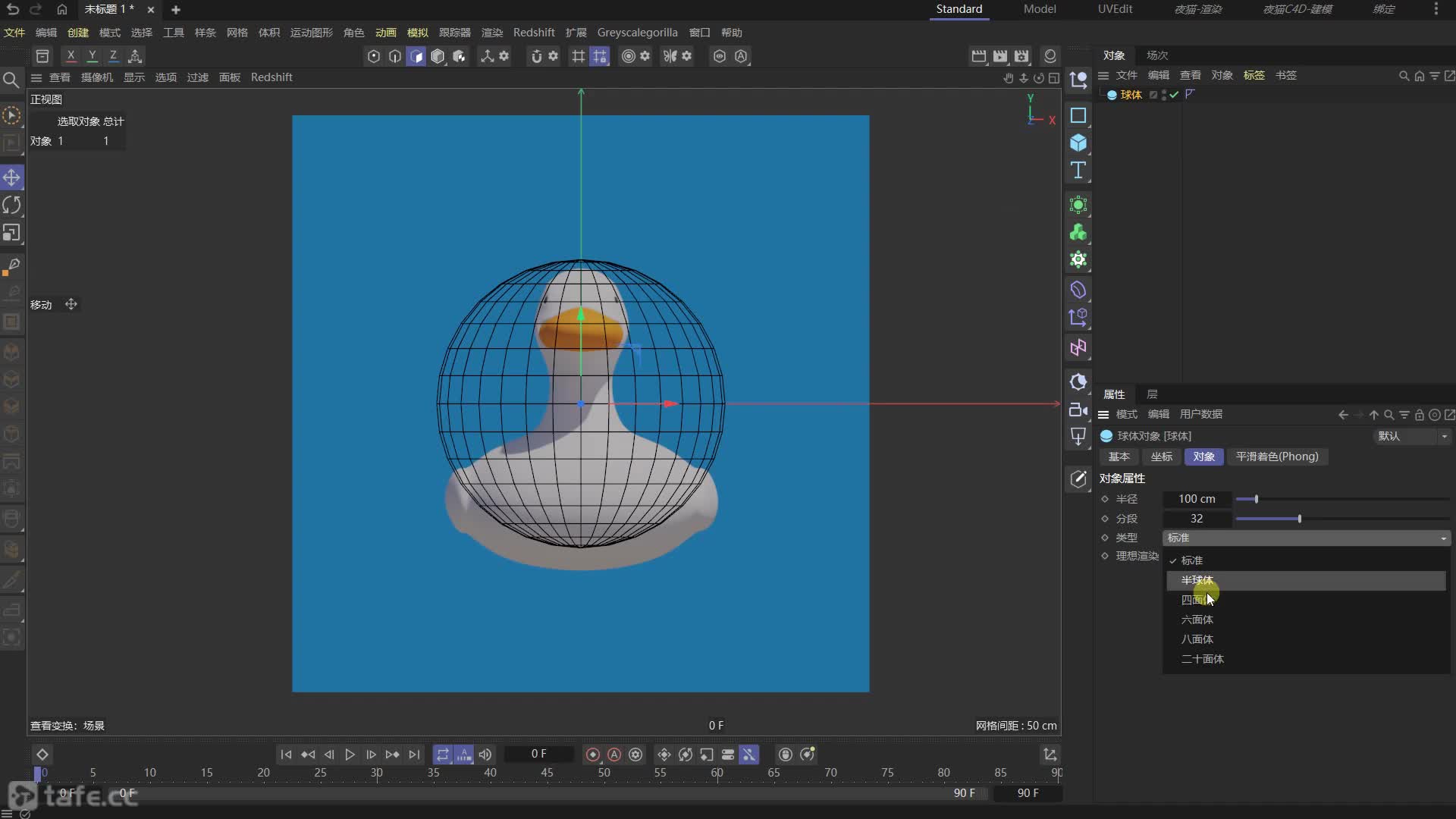Click the Redo arrow at top left
This screenshot has width=1456, height=819.
(x=36, y=9)
